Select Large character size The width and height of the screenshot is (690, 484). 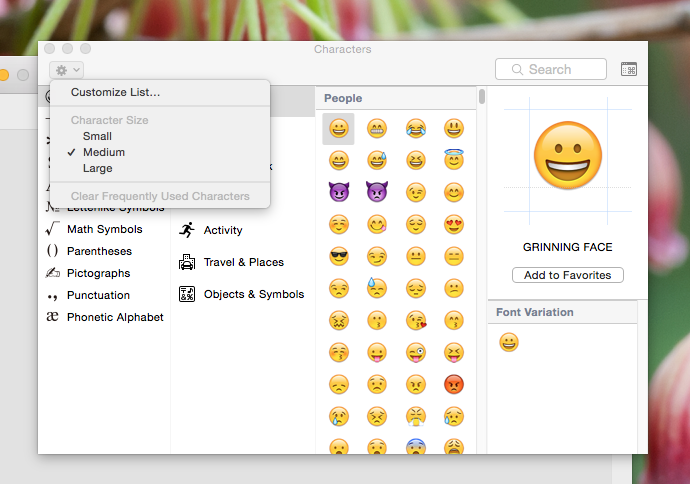[x=160, y=169]
